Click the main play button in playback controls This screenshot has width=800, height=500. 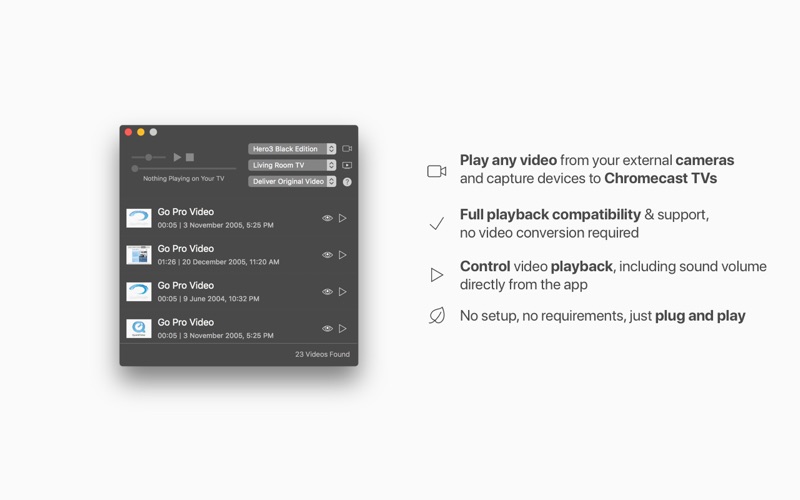point(177,157)
